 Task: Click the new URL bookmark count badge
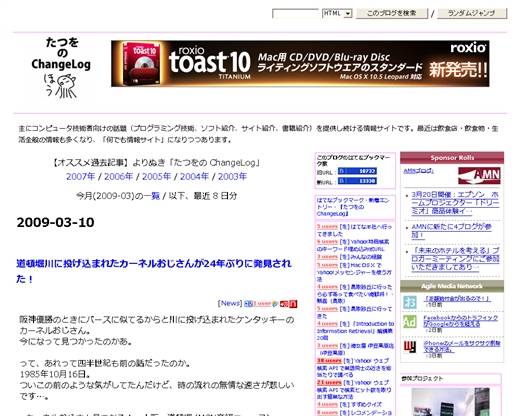(357, 181)
